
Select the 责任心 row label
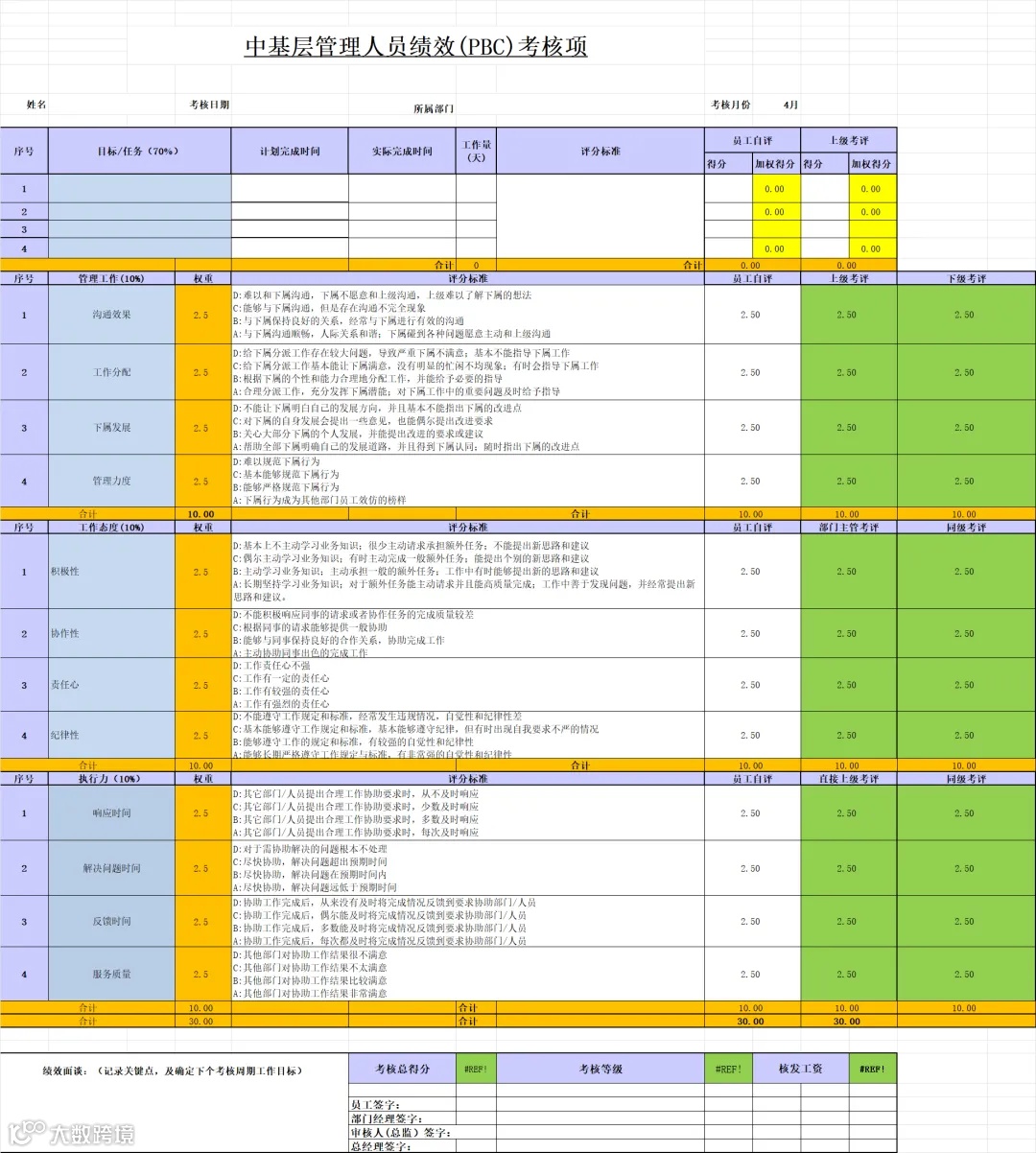(x=111, y=685)
